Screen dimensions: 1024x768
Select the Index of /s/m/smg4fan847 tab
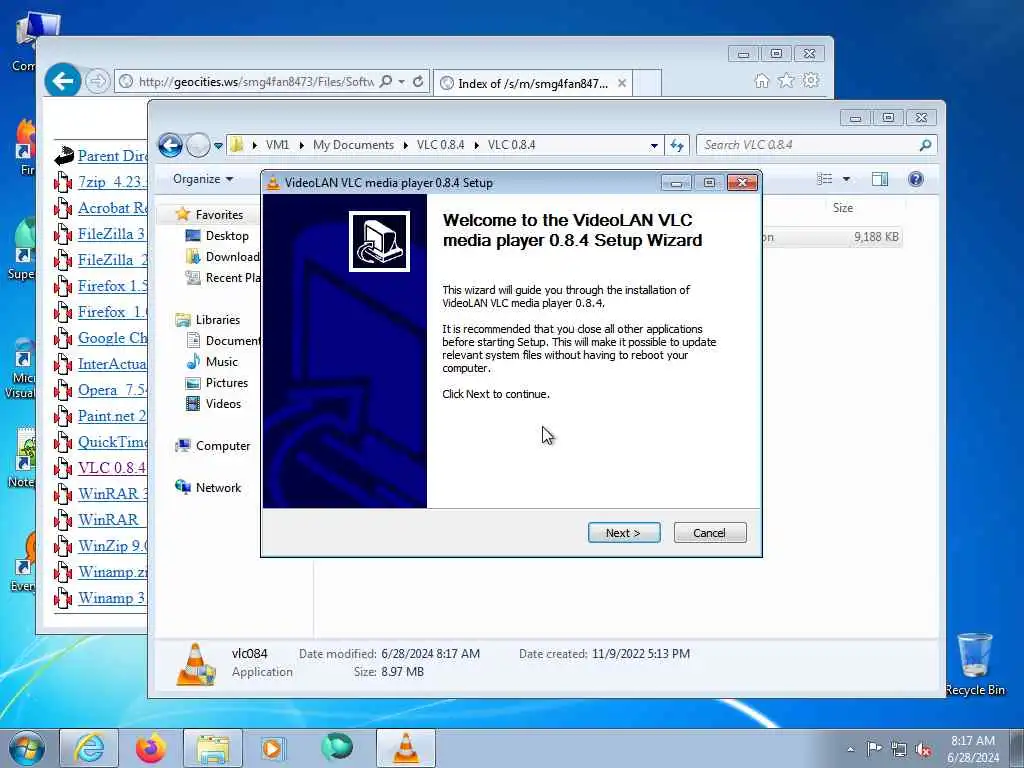(x=532, y=83)
